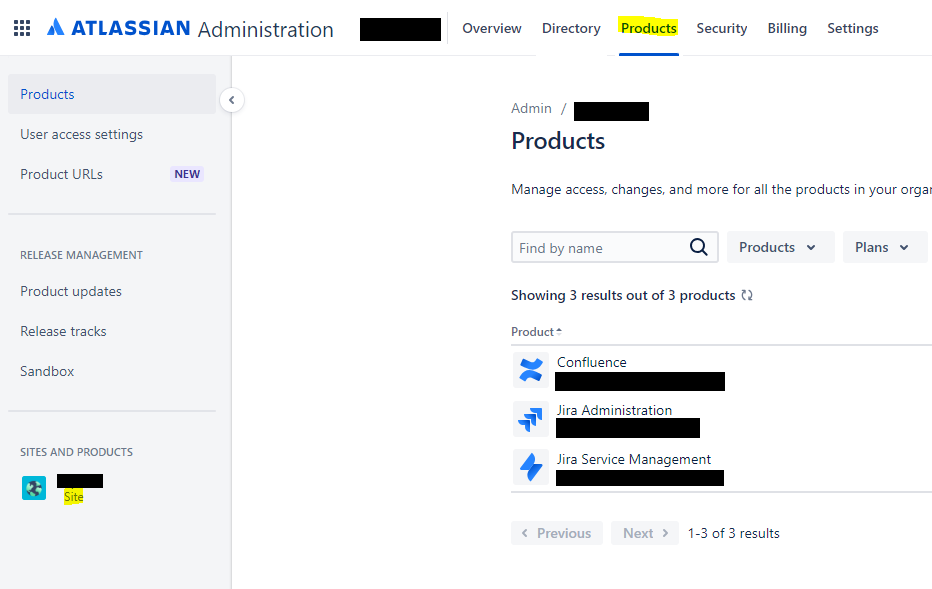Click the Jira Service Management product icon
Image resolution: width=932 pixels, height=589 pixels.
(531, 467)
